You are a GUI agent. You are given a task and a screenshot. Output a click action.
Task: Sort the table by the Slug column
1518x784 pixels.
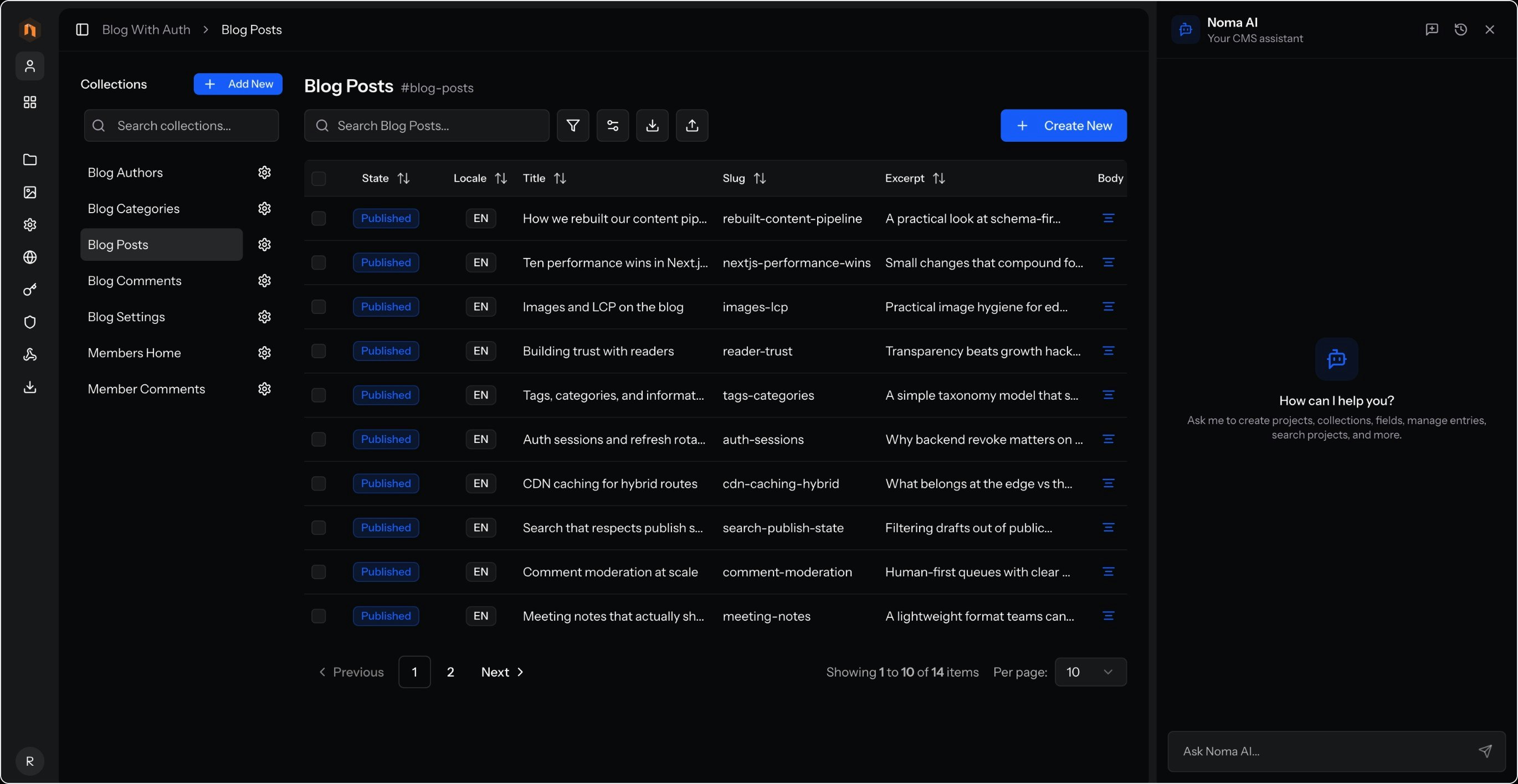(x=760, y=178)
